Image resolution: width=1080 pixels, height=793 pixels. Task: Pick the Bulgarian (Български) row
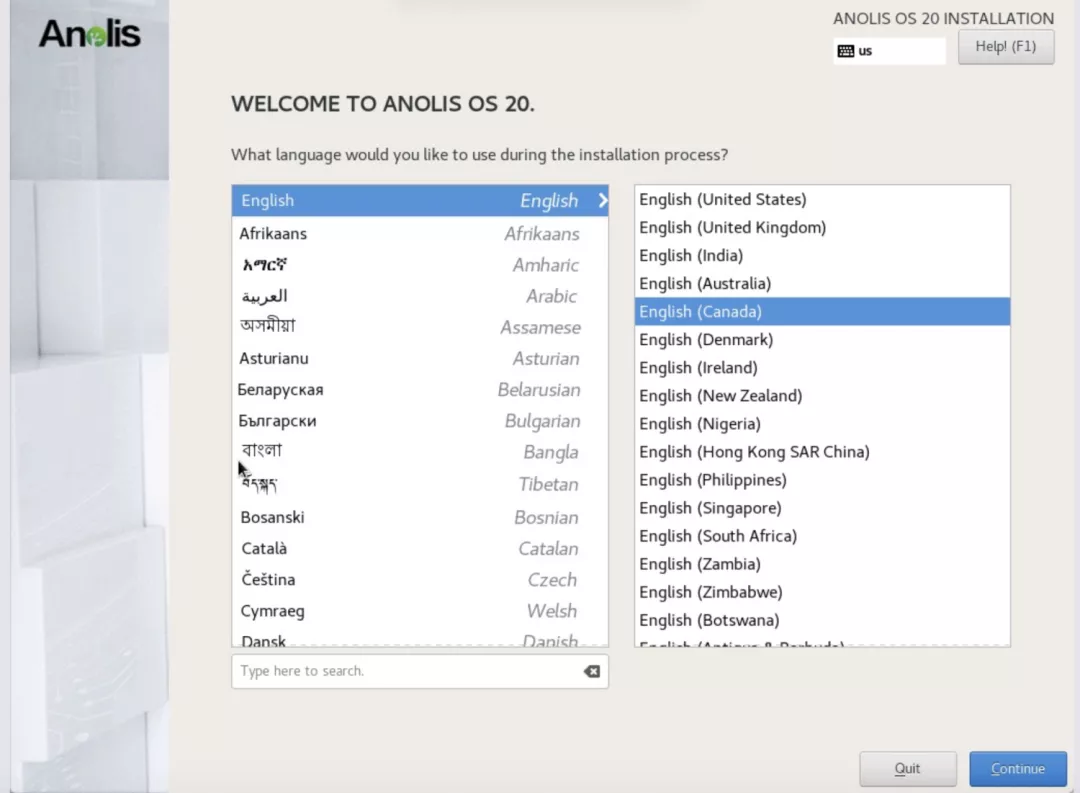(x=420, y=421)
